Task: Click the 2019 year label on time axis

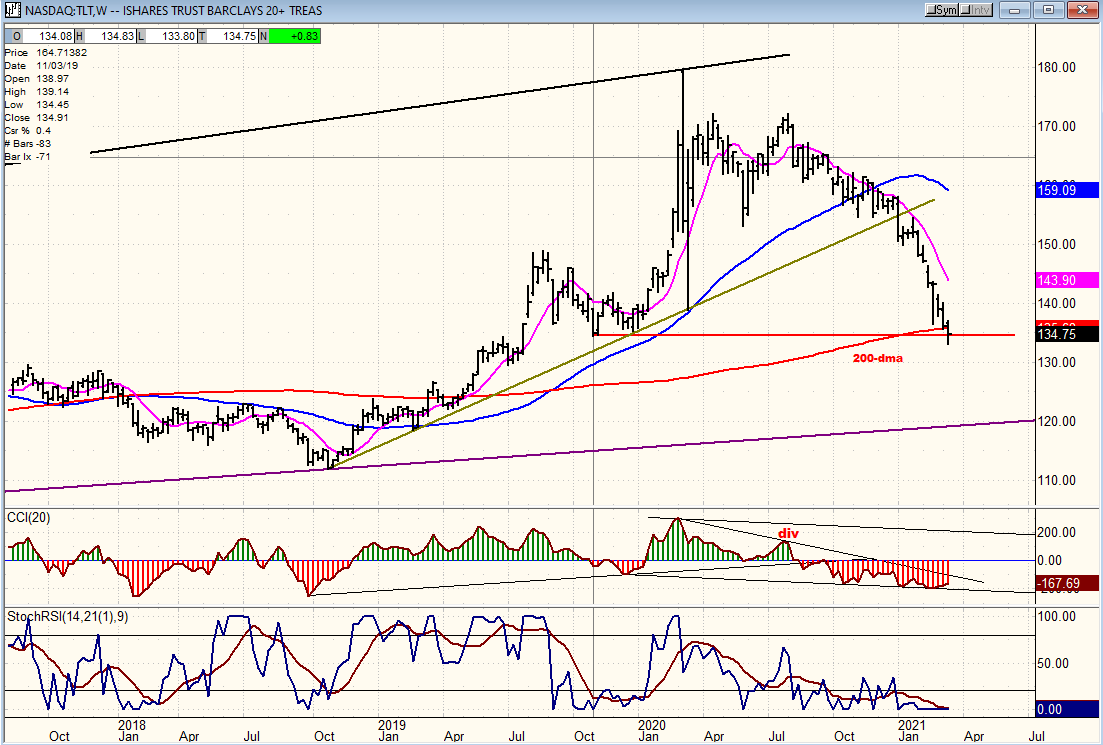Action: 392,724
